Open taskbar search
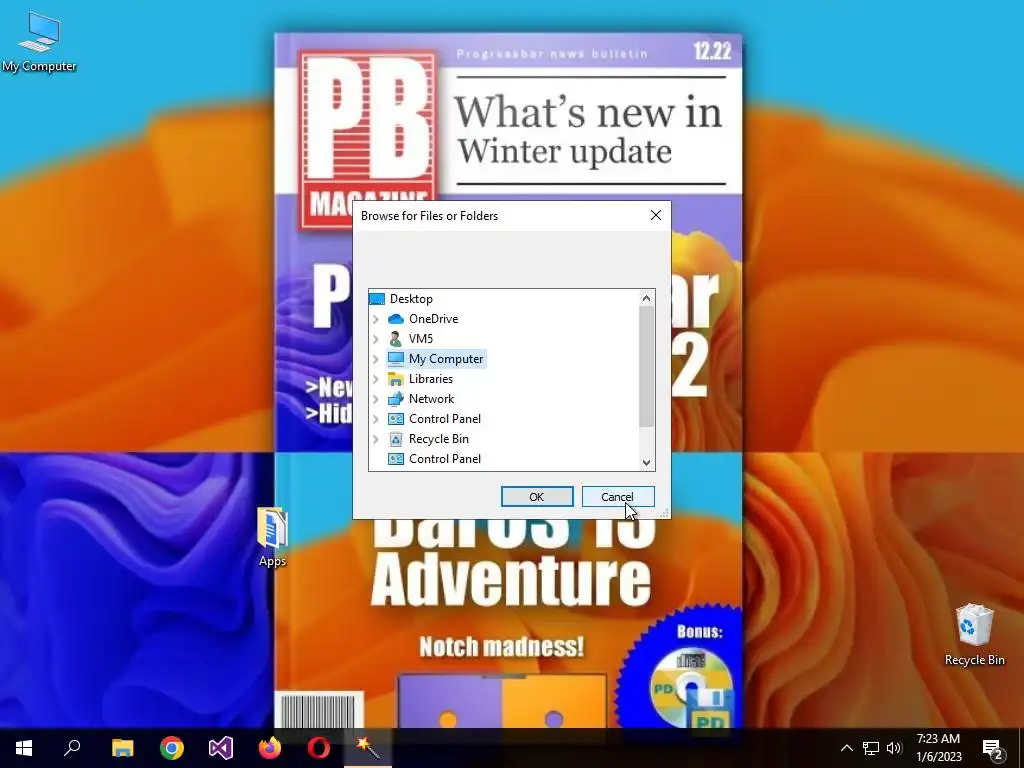 [72, 748]
